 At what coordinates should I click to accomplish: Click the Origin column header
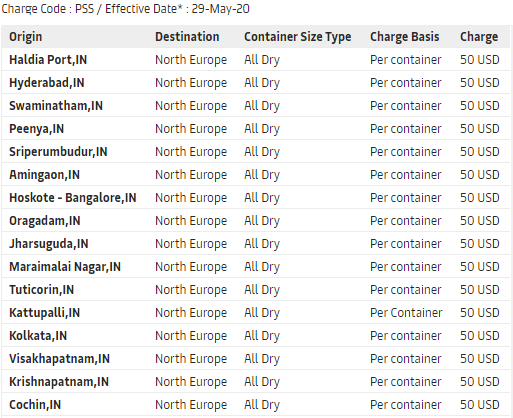pyautogui.click(x=26, y=37)
